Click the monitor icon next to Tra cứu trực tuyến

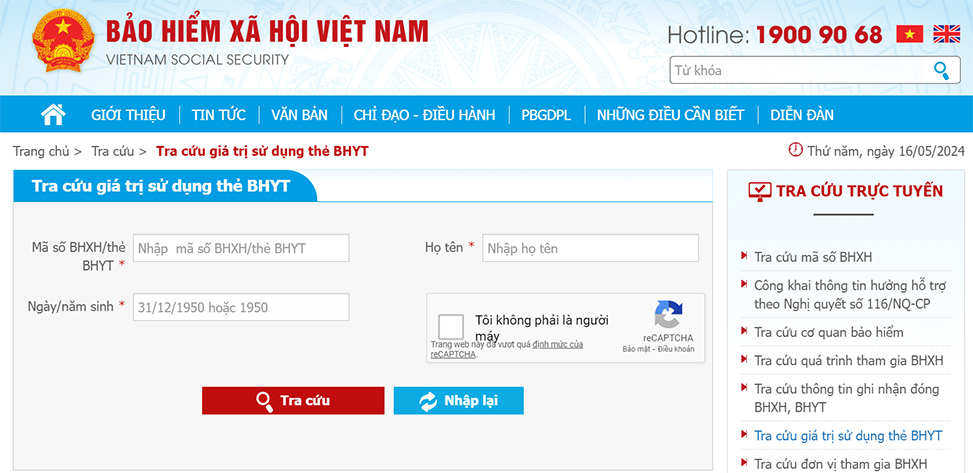click(760, 191)
